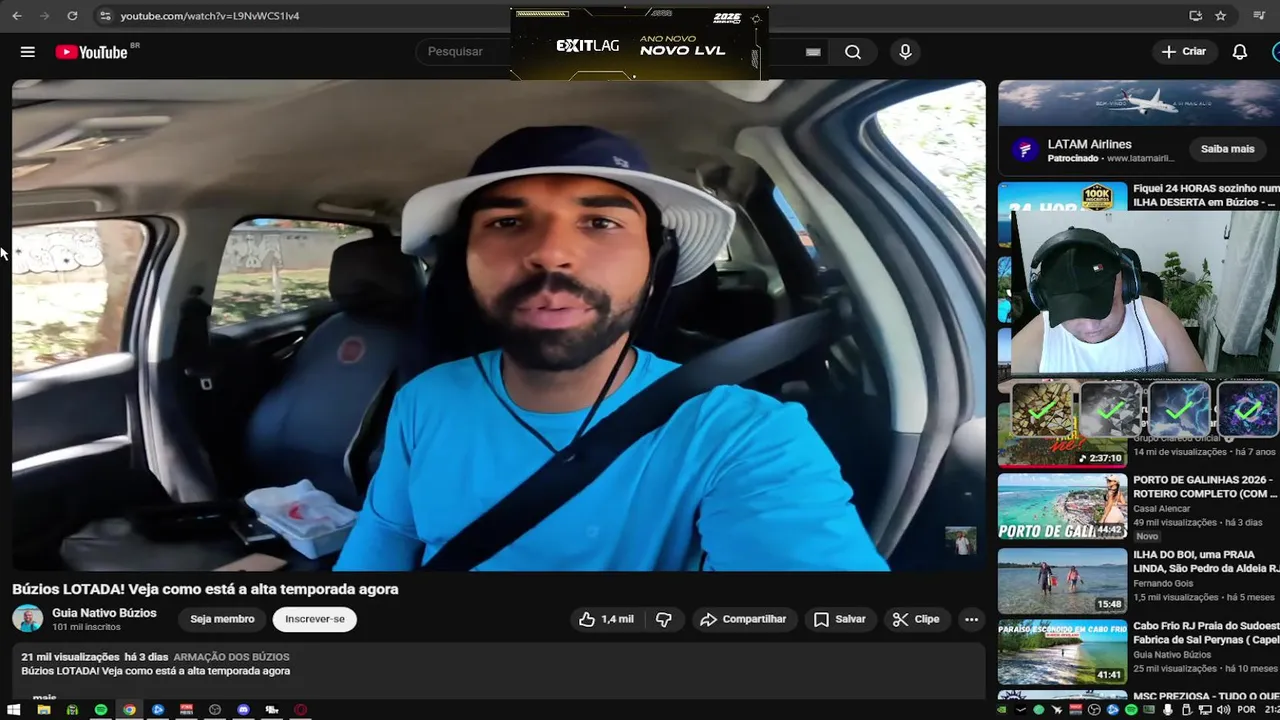Image resolution: width=1280 pixels, height=720 pixels.
Task: Open Spotify from the taskbar
Action: [101, 710]
